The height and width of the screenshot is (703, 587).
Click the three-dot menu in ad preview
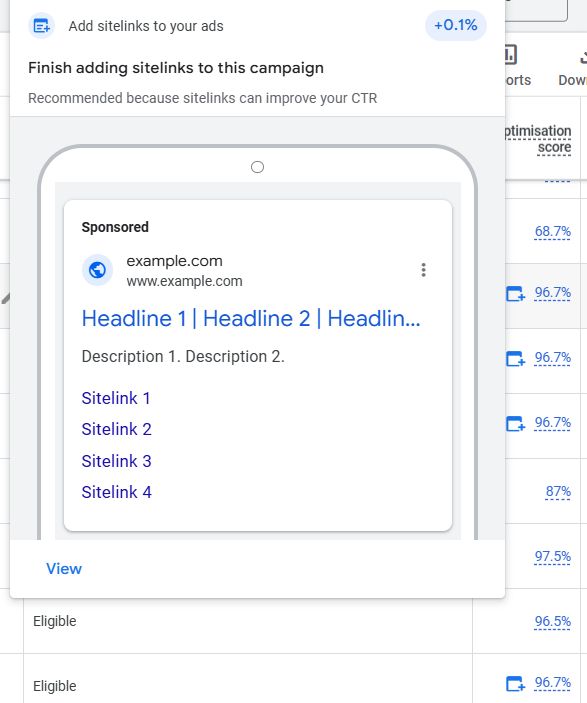click(423, 270)
